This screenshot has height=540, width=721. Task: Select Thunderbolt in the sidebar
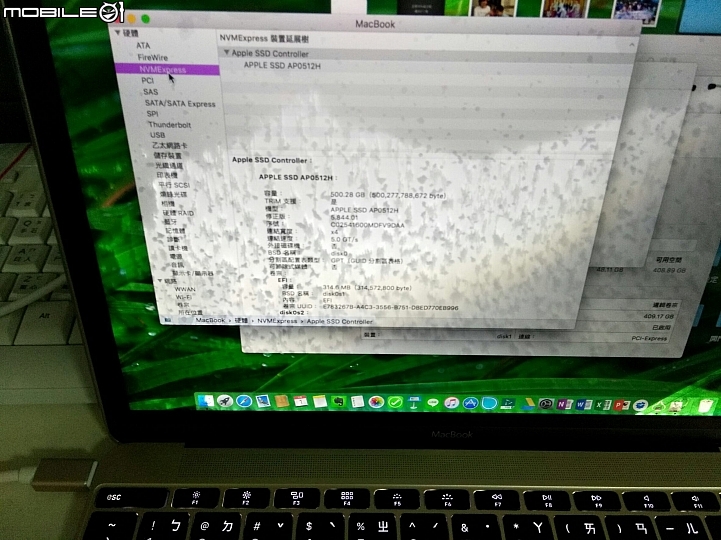[x=169, y=125]
